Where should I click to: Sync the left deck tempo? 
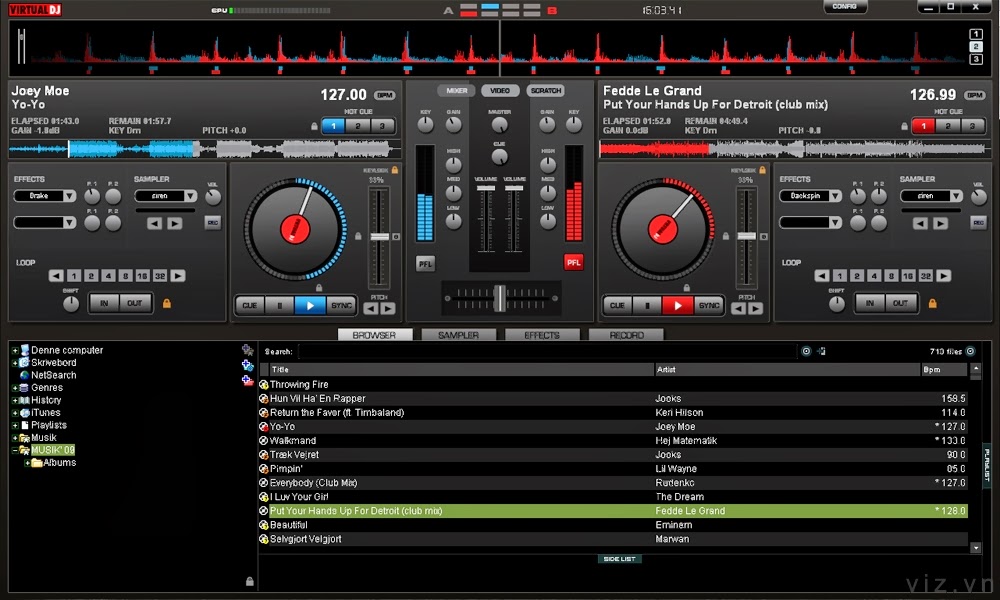coord(341,305)
